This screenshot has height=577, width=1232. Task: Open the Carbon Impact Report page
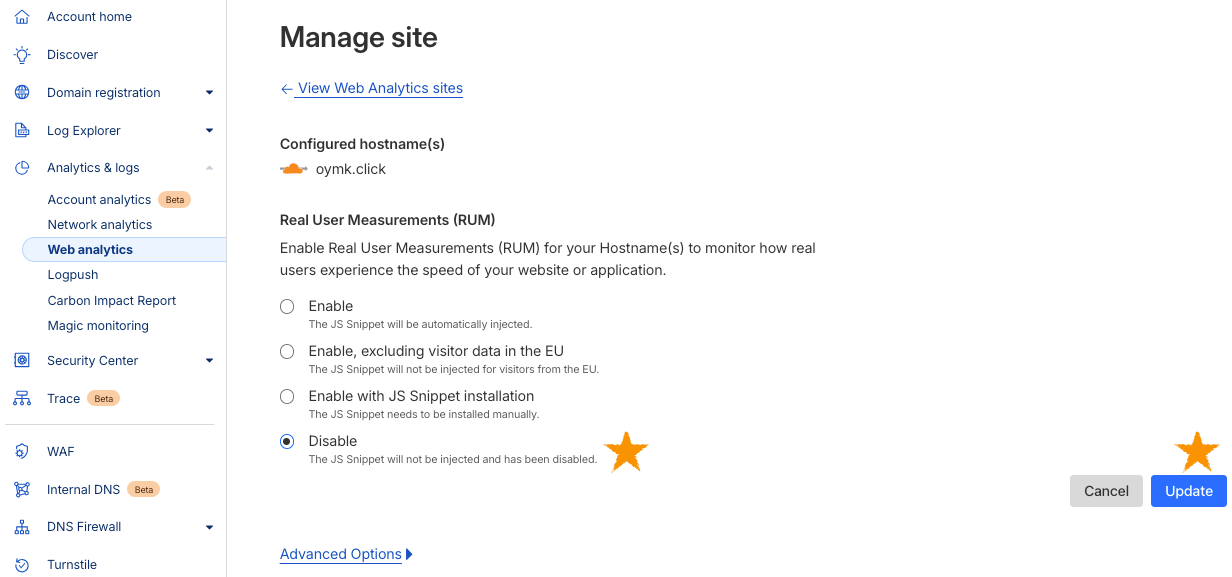point(112,301)
